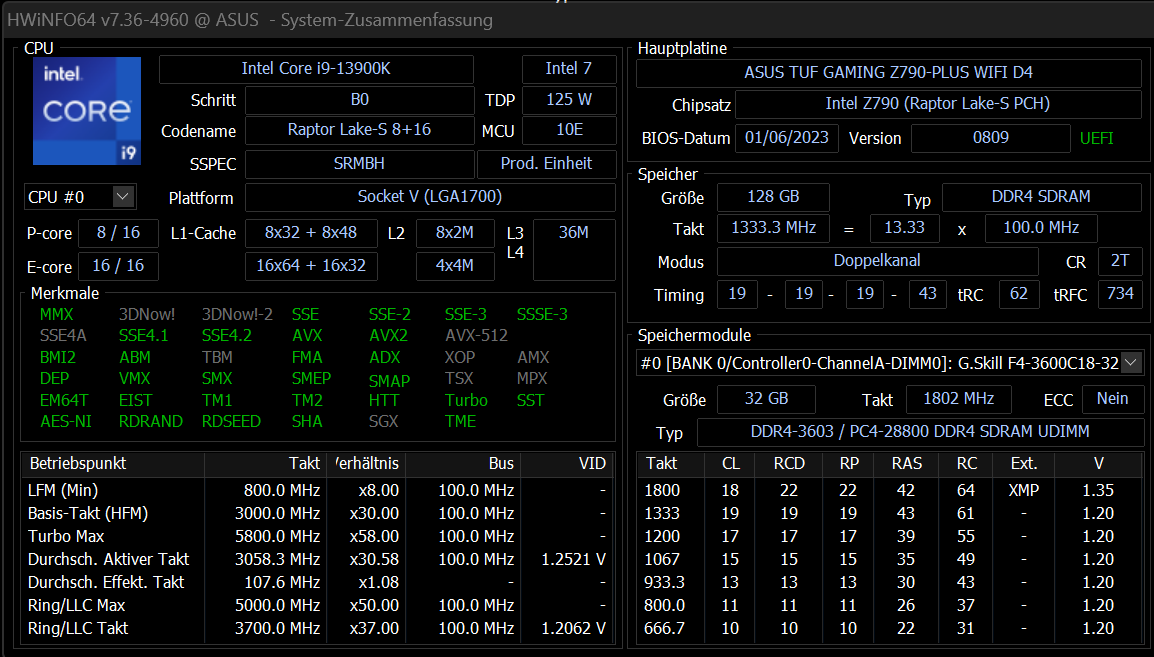Click the timing value 43
This screenshot has width=1154, height=657.
pos(927,294)
